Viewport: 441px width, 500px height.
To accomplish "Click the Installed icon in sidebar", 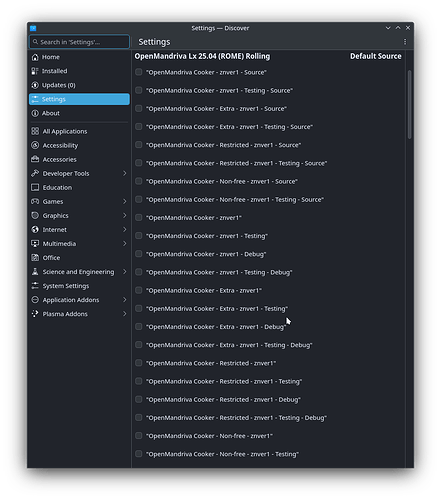I will pyautogui.click(x=35, y=71).
